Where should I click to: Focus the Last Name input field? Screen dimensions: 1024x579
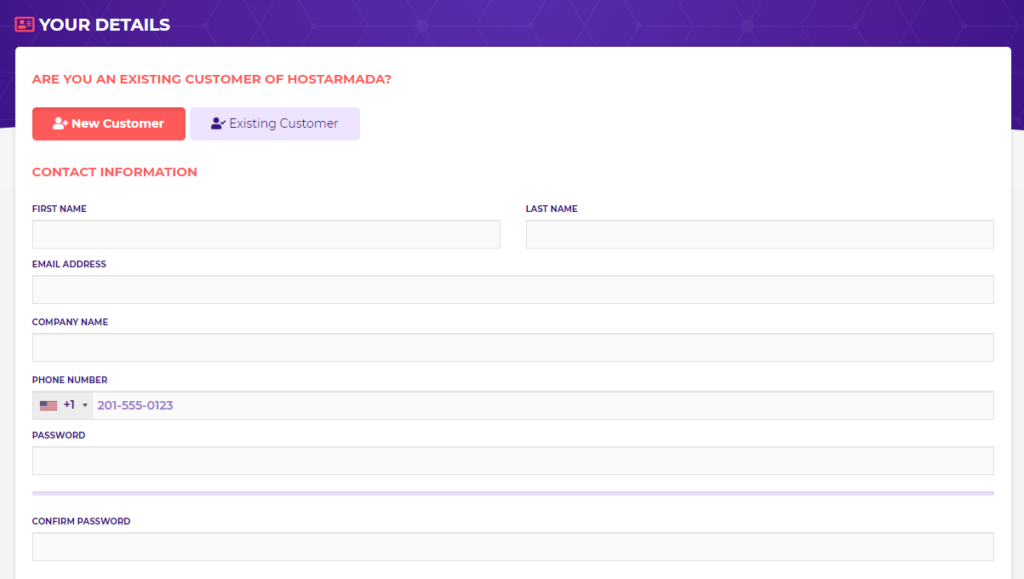[x=760, y=234]
